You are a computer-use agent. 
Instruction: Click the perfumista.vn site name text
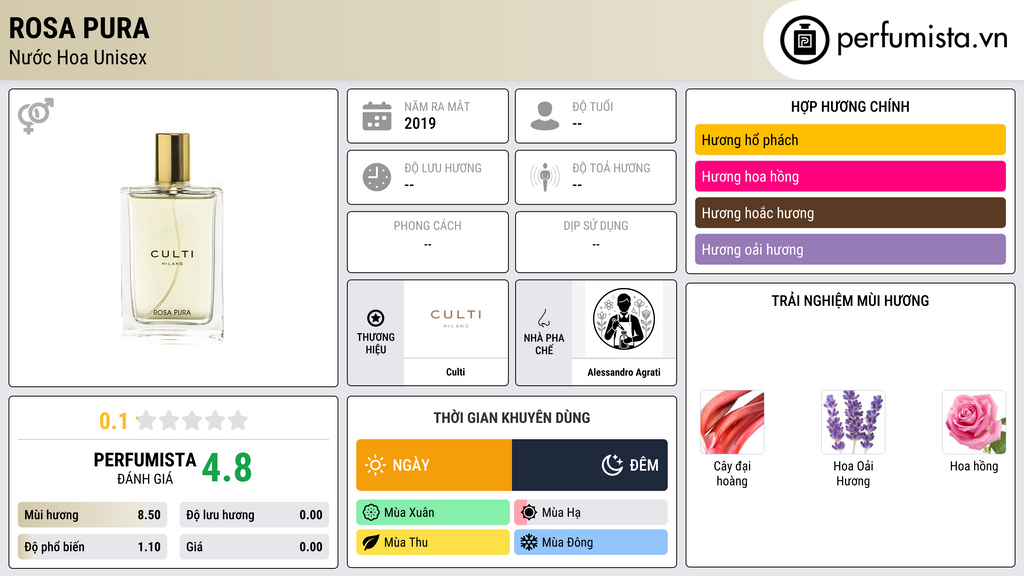tap(922, 39)
